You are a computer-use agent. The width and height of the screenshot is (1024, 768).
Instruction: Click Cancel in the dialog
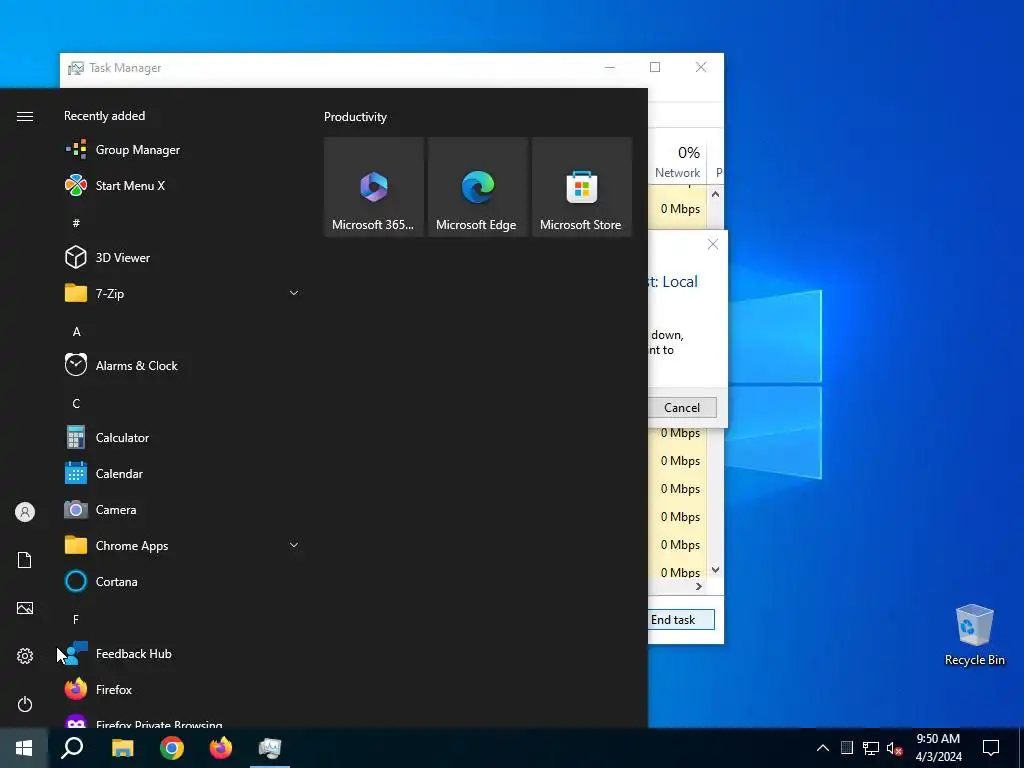tap(682, 408)
